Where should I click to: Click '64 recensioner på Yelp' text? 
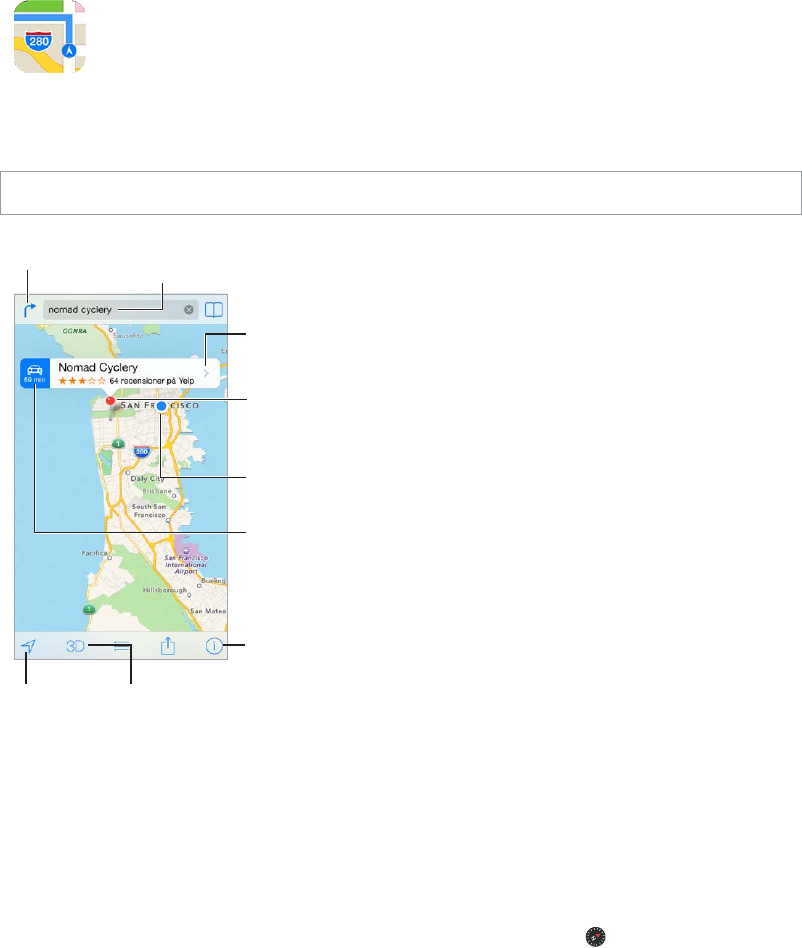point(152,381)
